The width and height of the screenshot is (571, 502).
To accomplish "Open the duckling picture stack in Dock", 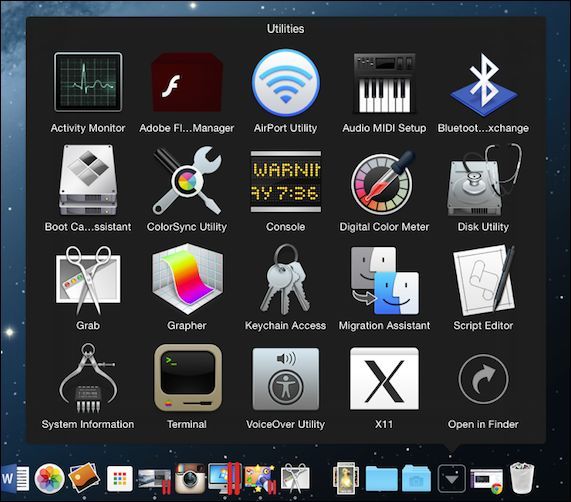I will (346, 478).
